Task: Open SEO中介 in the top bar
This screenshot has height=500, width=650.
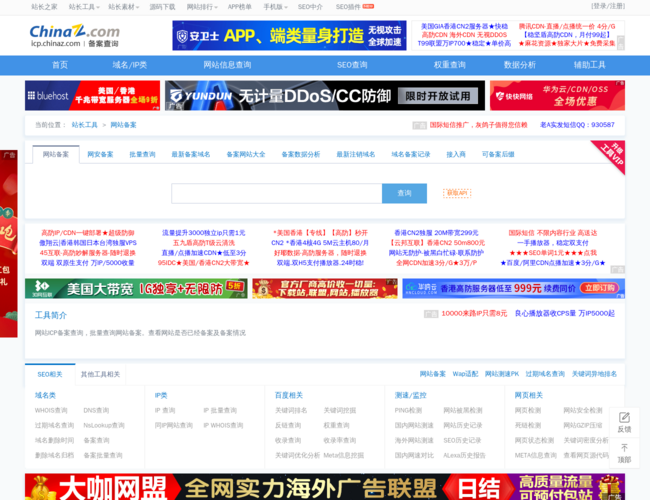Action: (x=310, y=7)
